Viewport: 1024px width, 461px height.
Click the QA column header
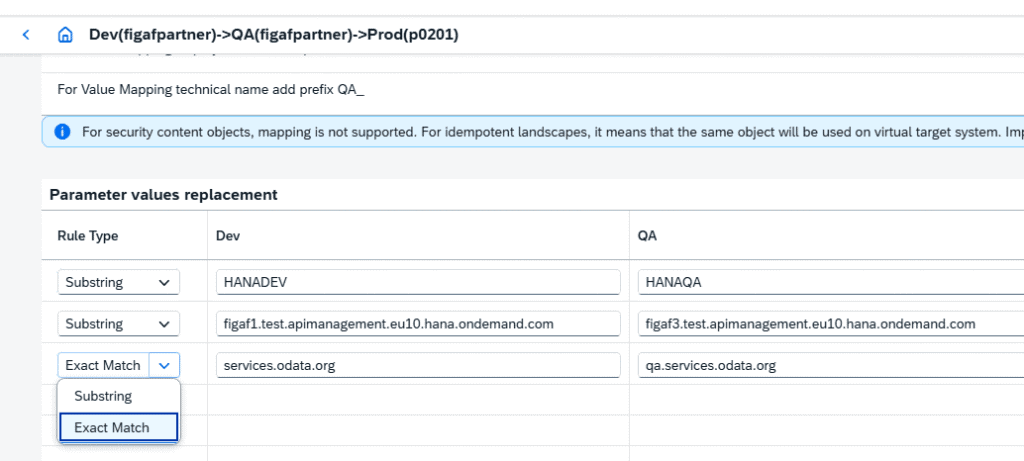[647, 236]
